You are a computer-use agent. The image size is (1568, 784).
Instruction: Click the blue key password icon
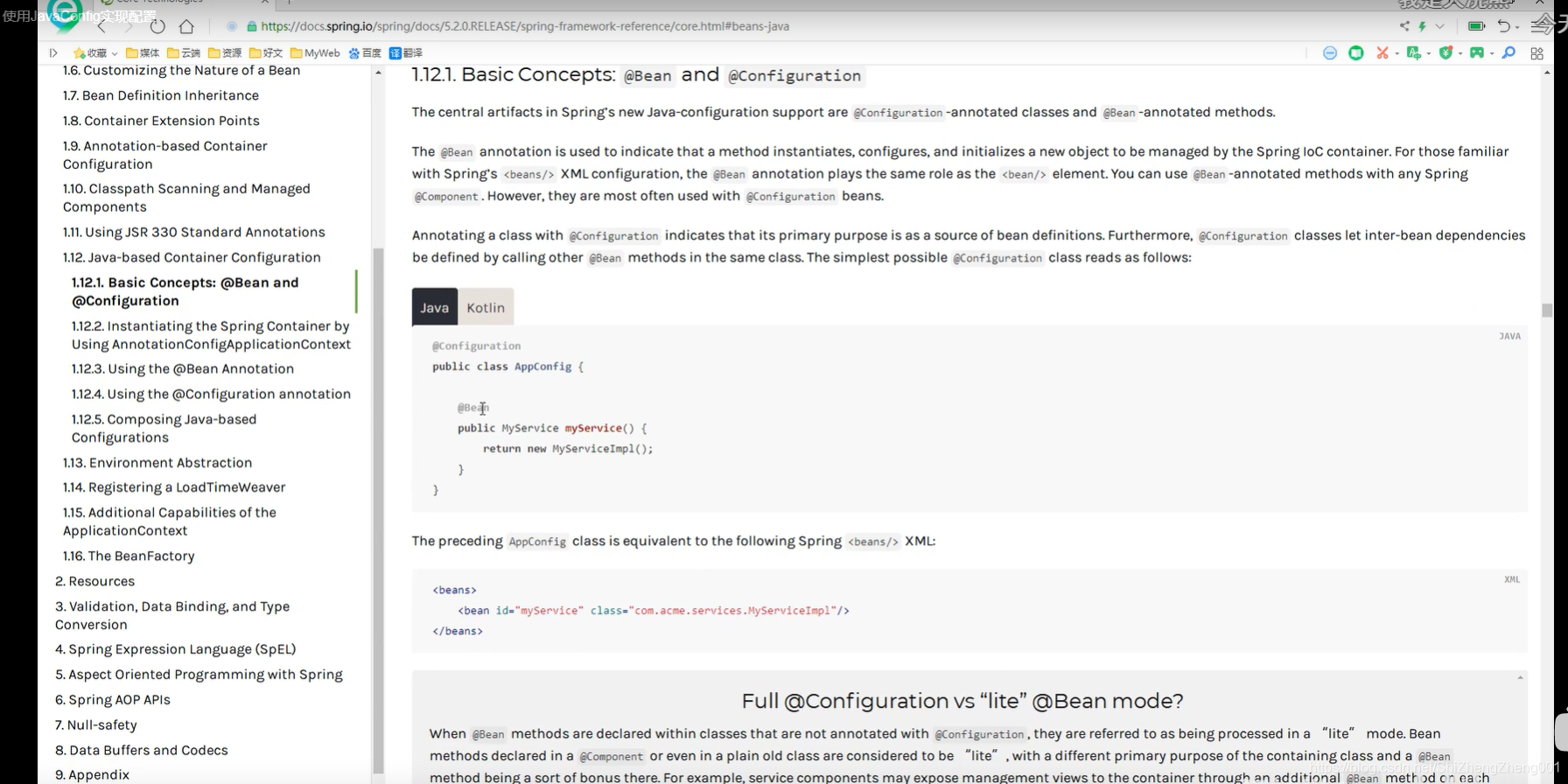pyautogui.click(x=1508, y=53)
